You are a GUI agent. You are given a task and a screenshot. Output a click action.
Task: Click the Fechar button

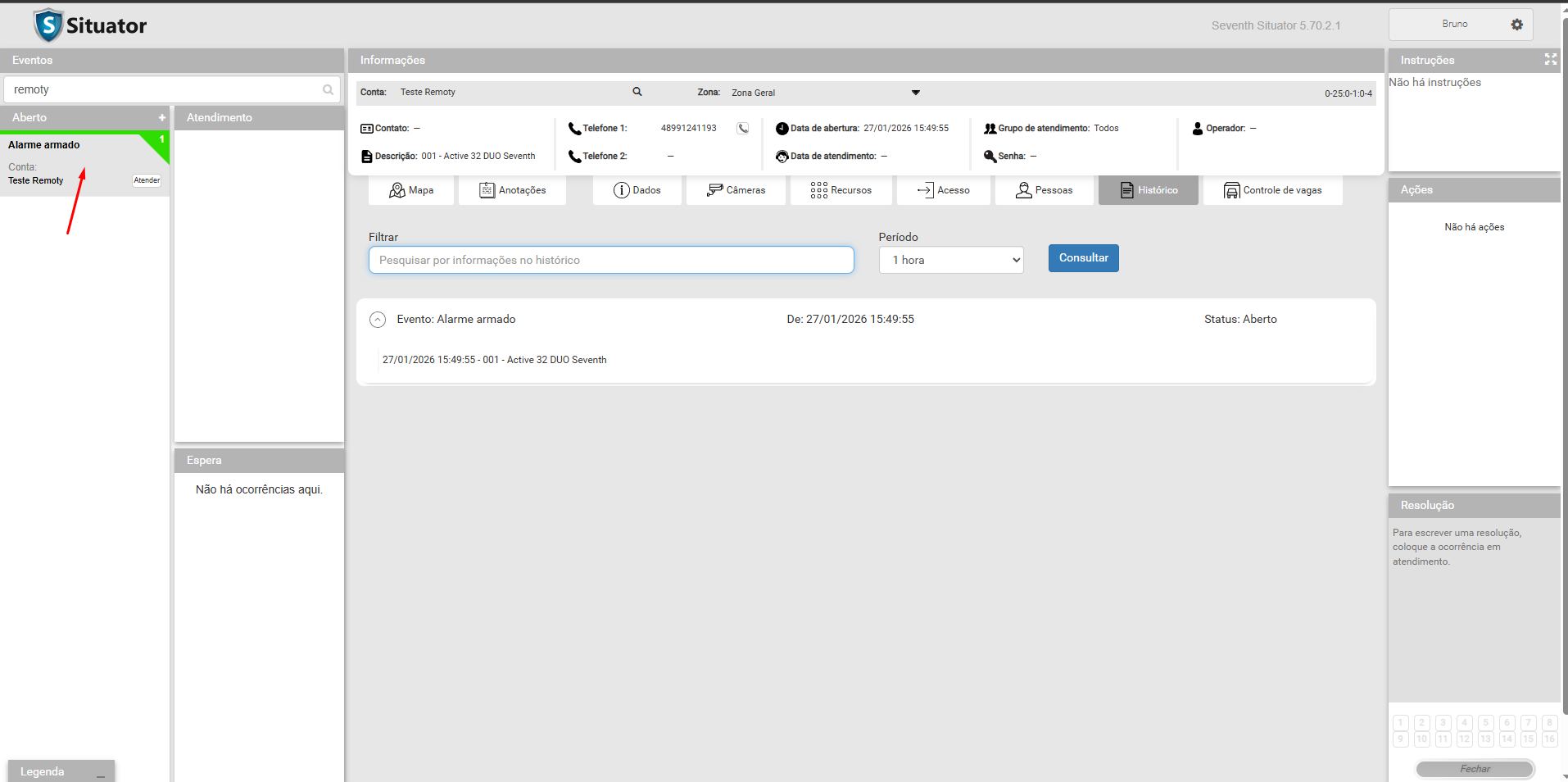click(x=1475, y=769)
